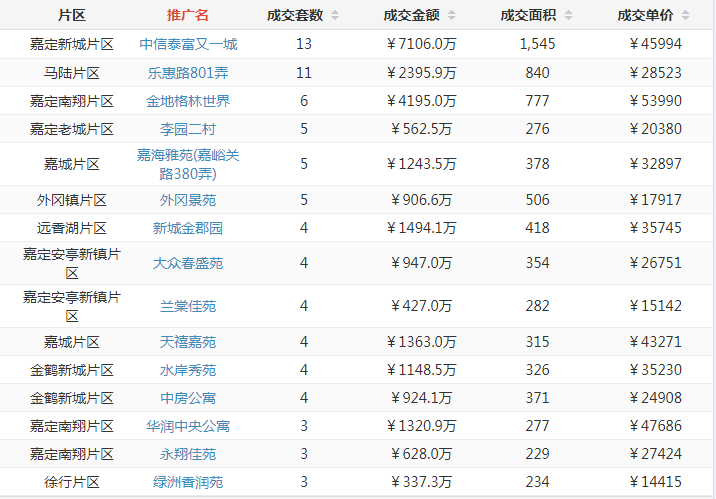
Task: Click the 1,545 area value
Action: [x=537, y=44]
